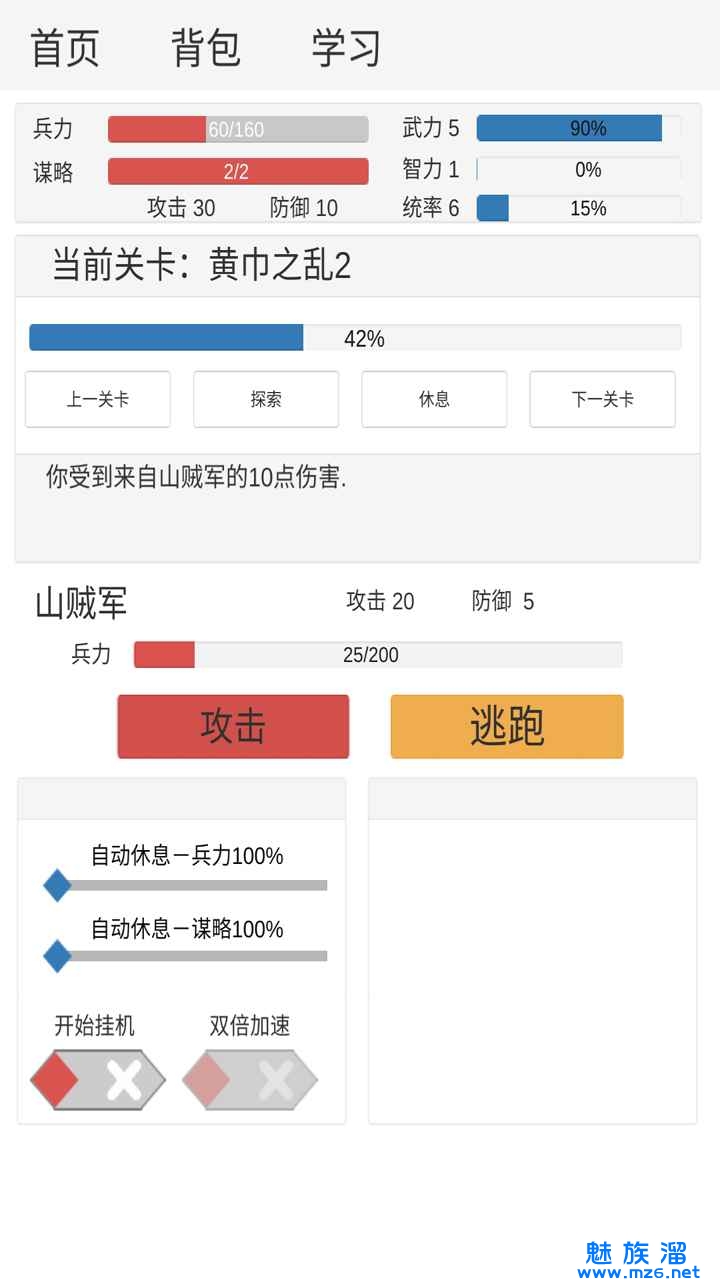The height and width of the screenshot is (1280, 720).
Task: Tap the 探索 explore button
Action: pos(266,399)
